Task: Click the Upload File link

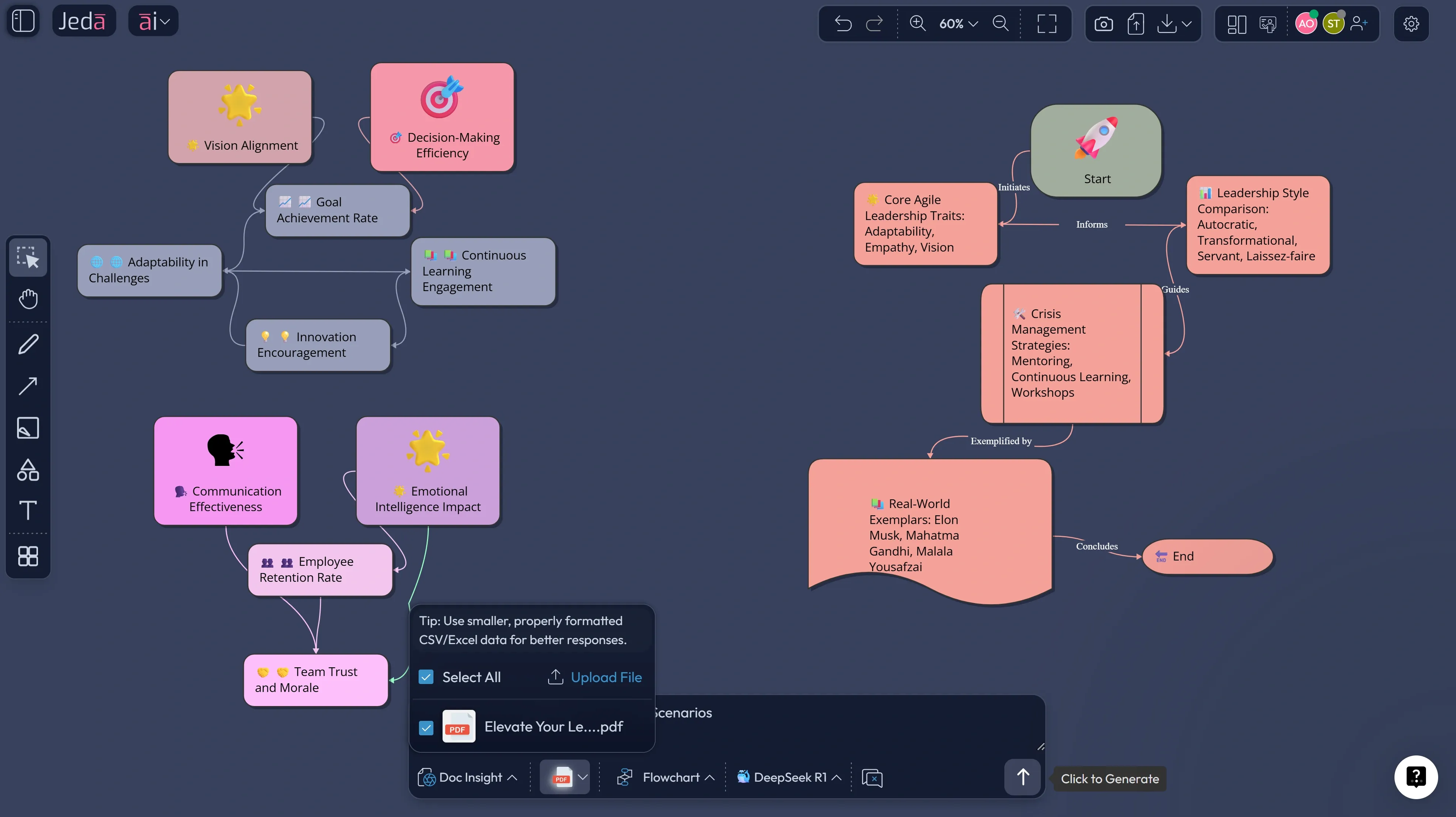Action: tap(606, 677)
